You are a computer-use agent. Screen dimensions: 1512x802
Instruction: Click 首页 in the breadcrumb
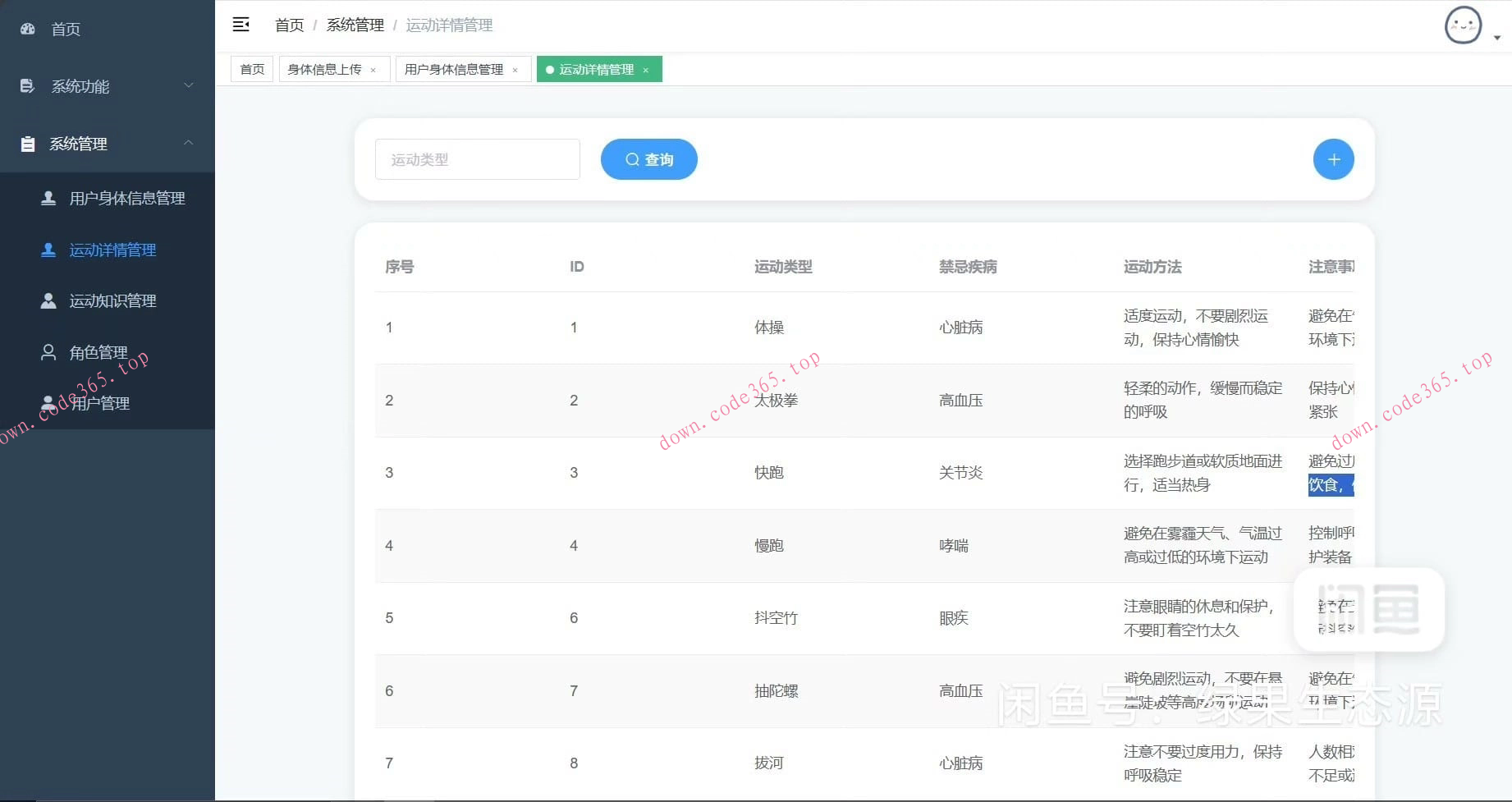(x=289, y=25)
